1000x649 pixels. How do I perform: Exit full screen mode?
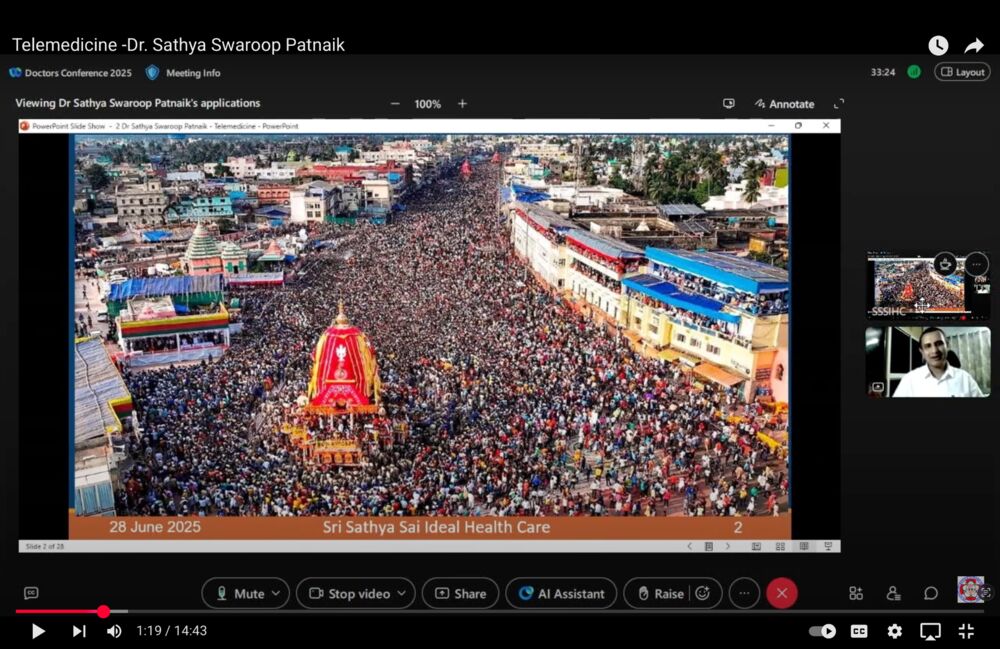click(966, 631)
